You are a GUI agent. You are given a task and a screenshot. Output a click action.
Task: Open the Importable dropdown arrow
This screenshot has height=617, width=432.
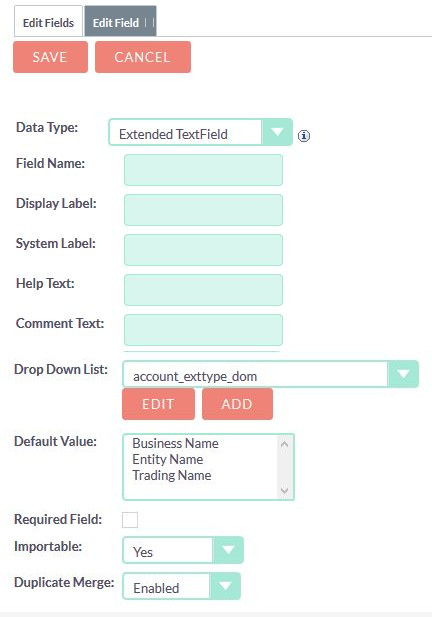pyautogui.click(x=228, y=550)
